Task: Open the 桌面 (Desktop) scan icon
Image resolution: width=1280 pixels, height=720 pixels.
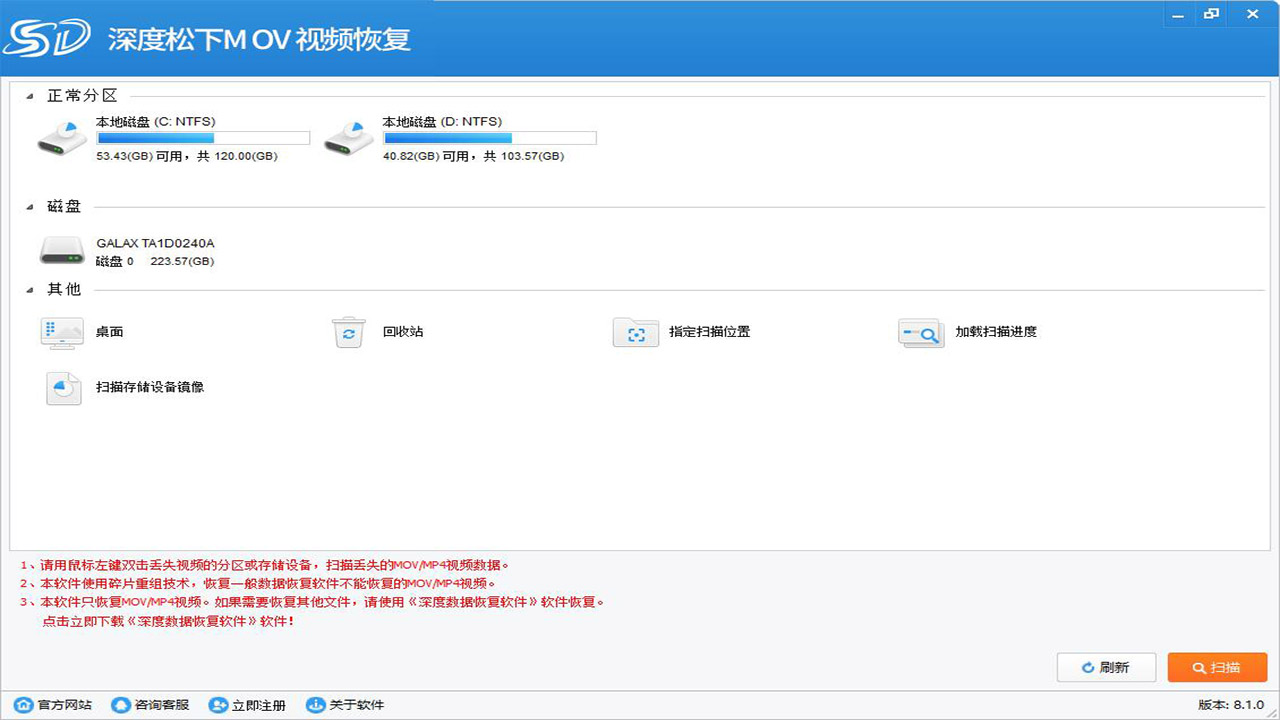Action: 61,332
